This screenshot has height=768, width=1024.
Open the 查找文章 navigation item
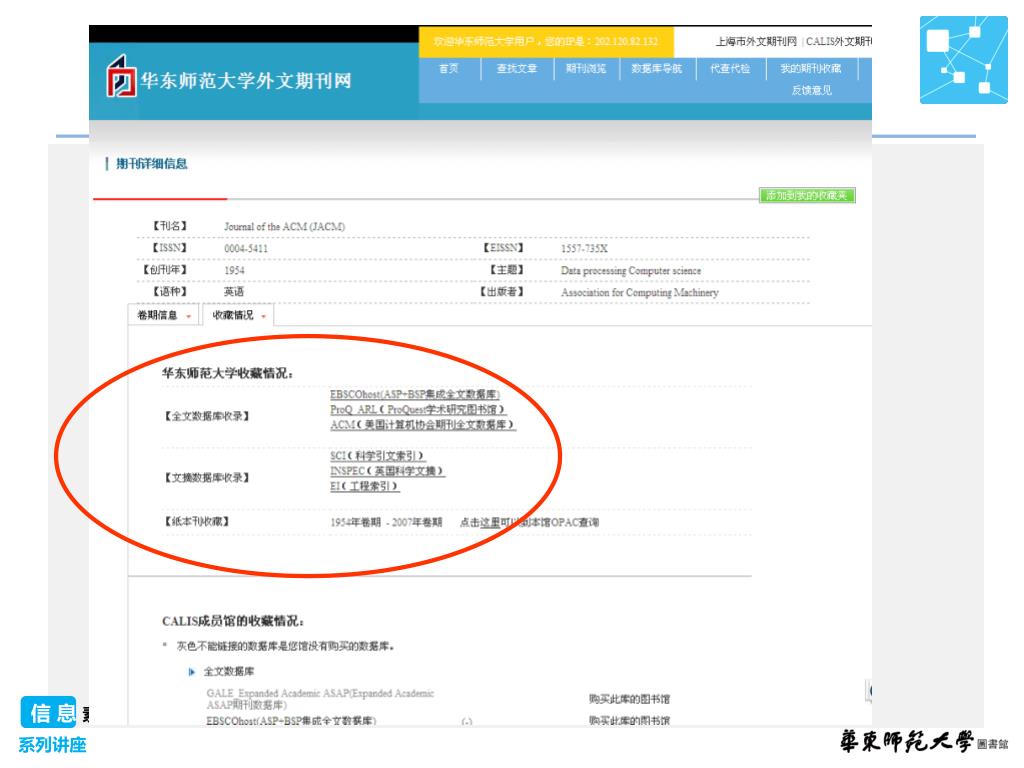click(517, 69)
